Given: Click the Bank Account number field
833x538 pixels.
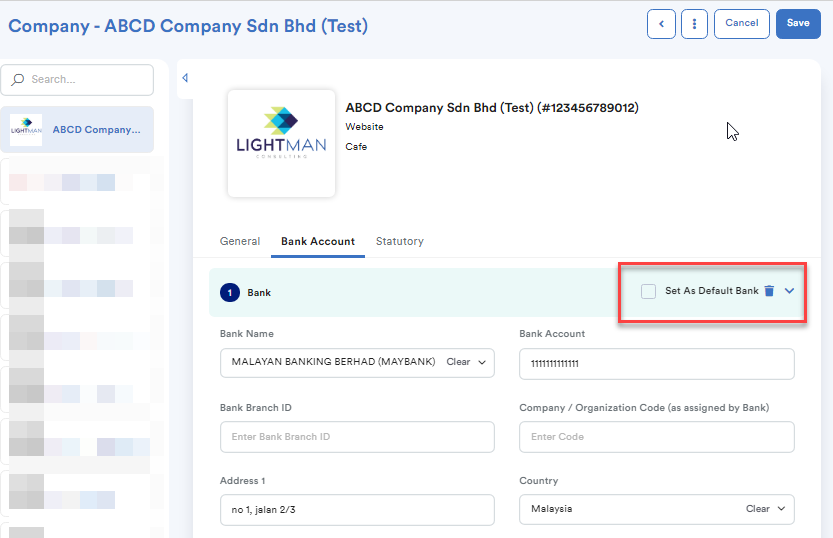Looking at the screenshot, I should 657,364.
